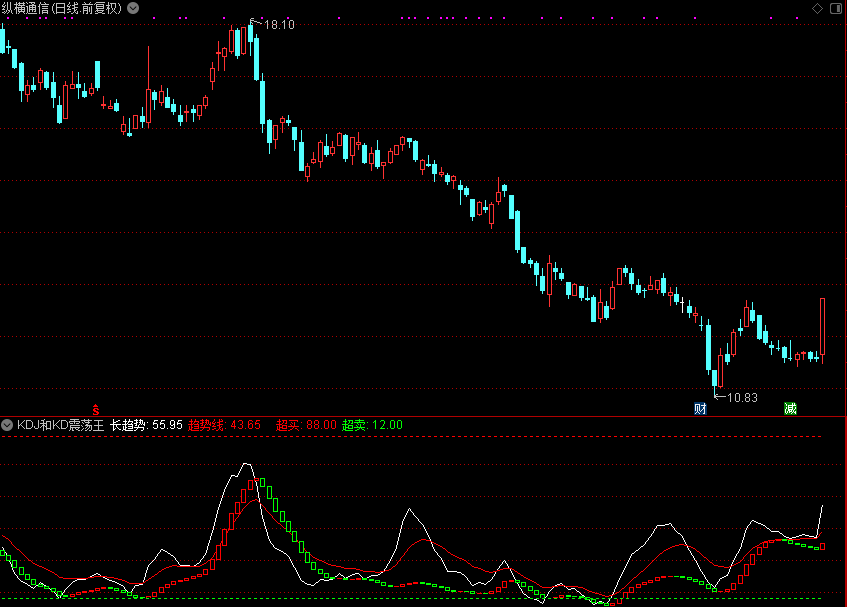Click the diamond icon at top right
This screenshot has width=847, height=607.
(817, 8)
